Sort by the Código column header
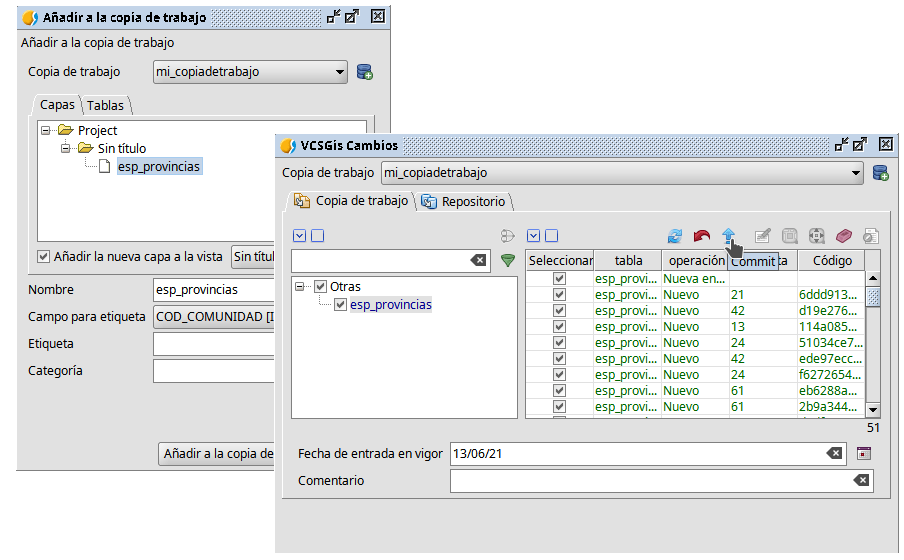The image size is (904, 560). (x=831, y=261)
